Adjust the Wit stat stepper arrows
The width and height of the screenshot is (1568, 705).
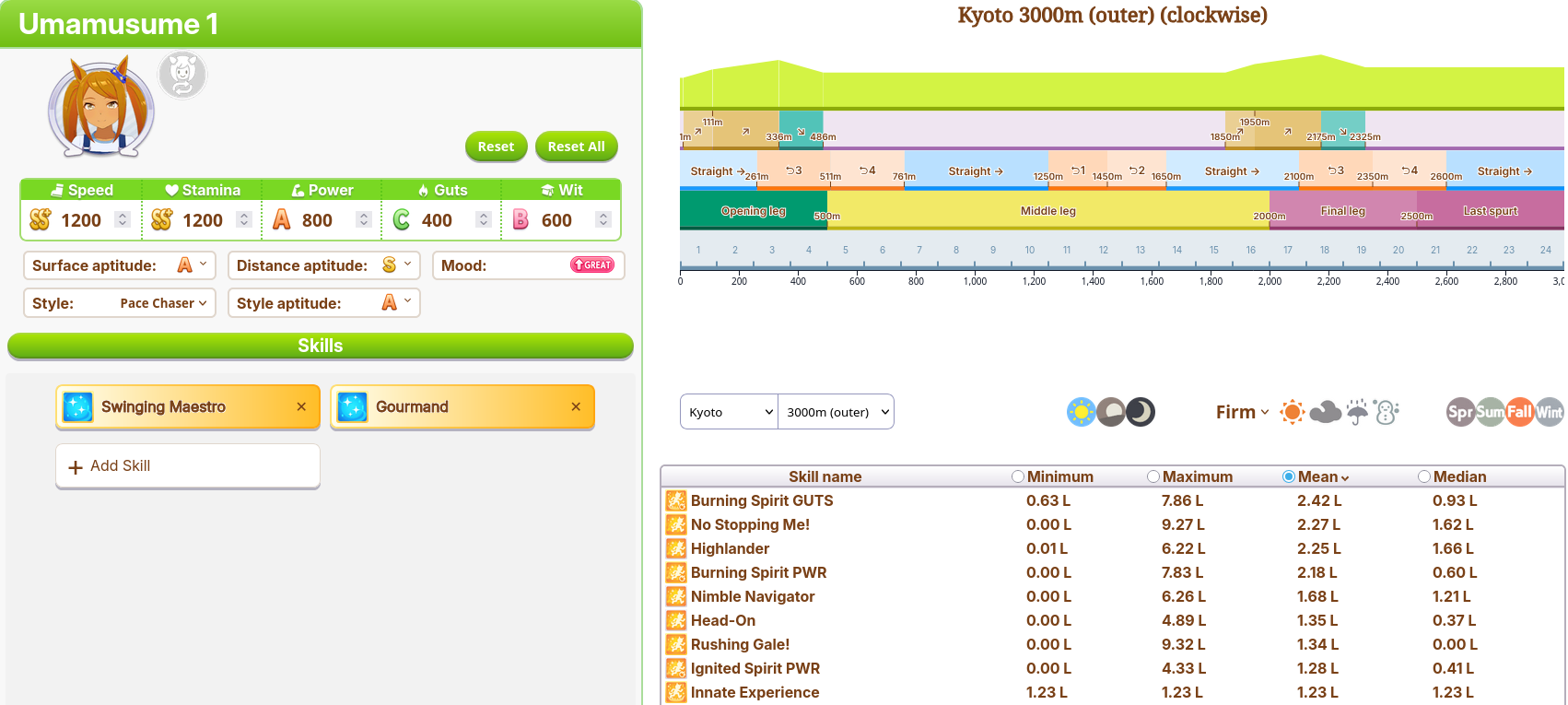coord(603,219)
